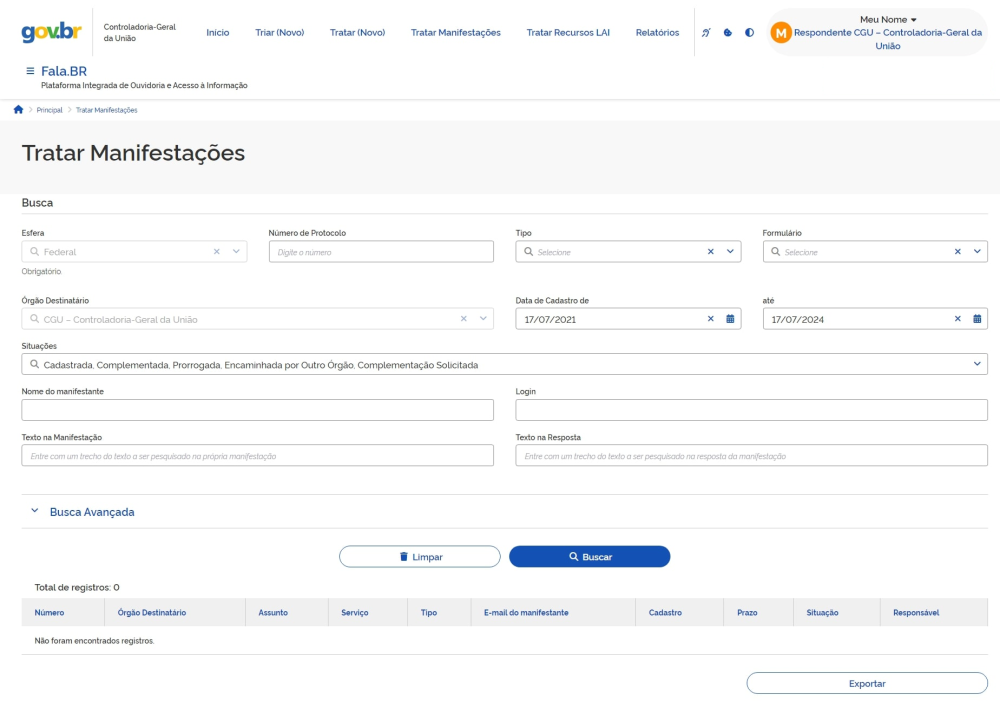This screenshot has height=709, width=1000.
Task: Focus the Nome do manifestante input
Action: (257, 410)
